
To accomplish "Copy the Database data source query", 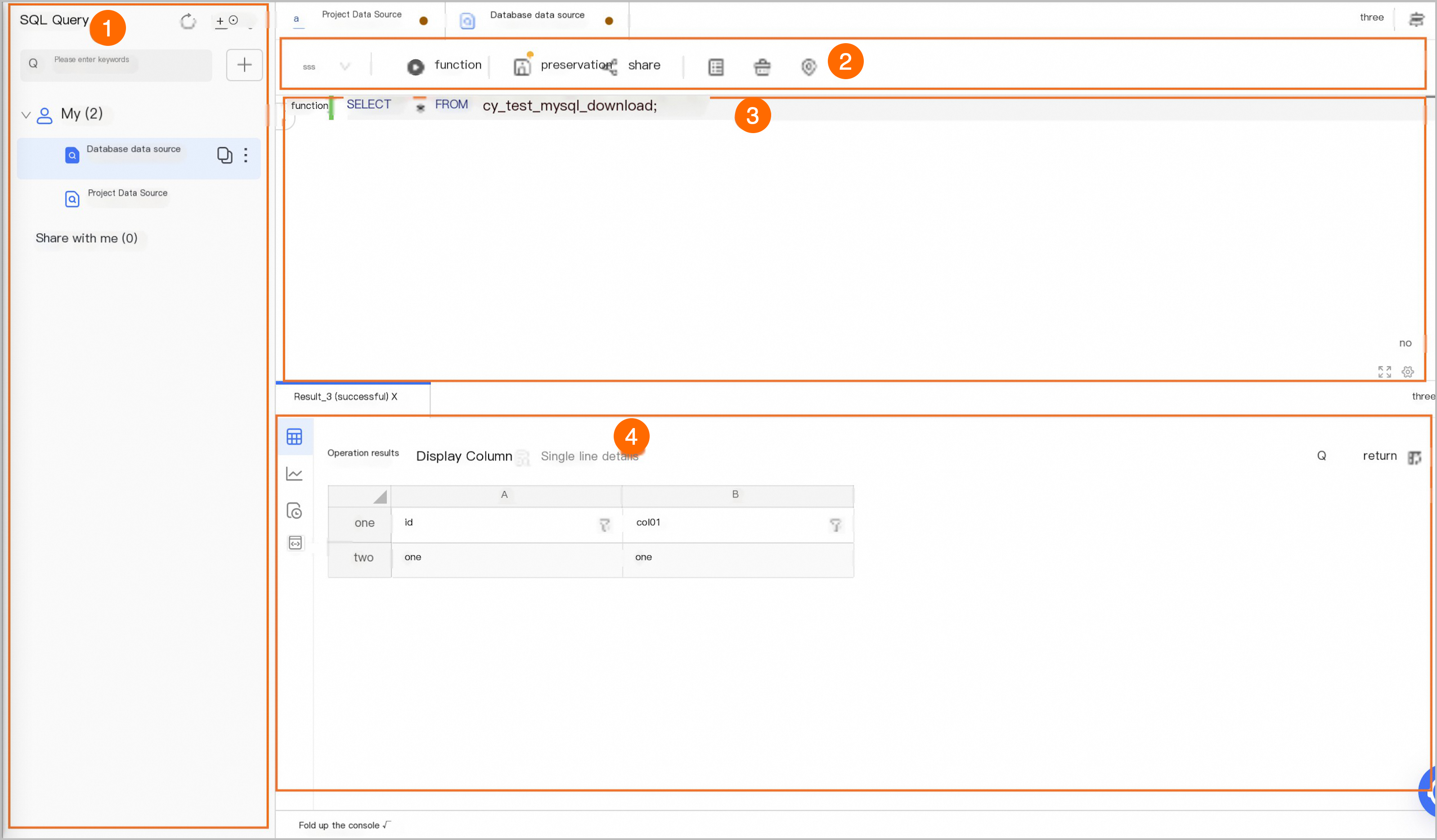I will point(224,155).
